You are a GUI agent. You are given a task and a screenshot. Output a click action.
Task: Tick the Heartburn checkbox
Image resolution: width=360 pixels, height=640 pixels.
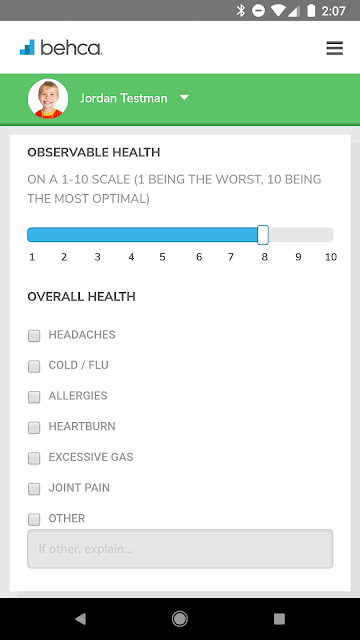click(x=34, y=428)
